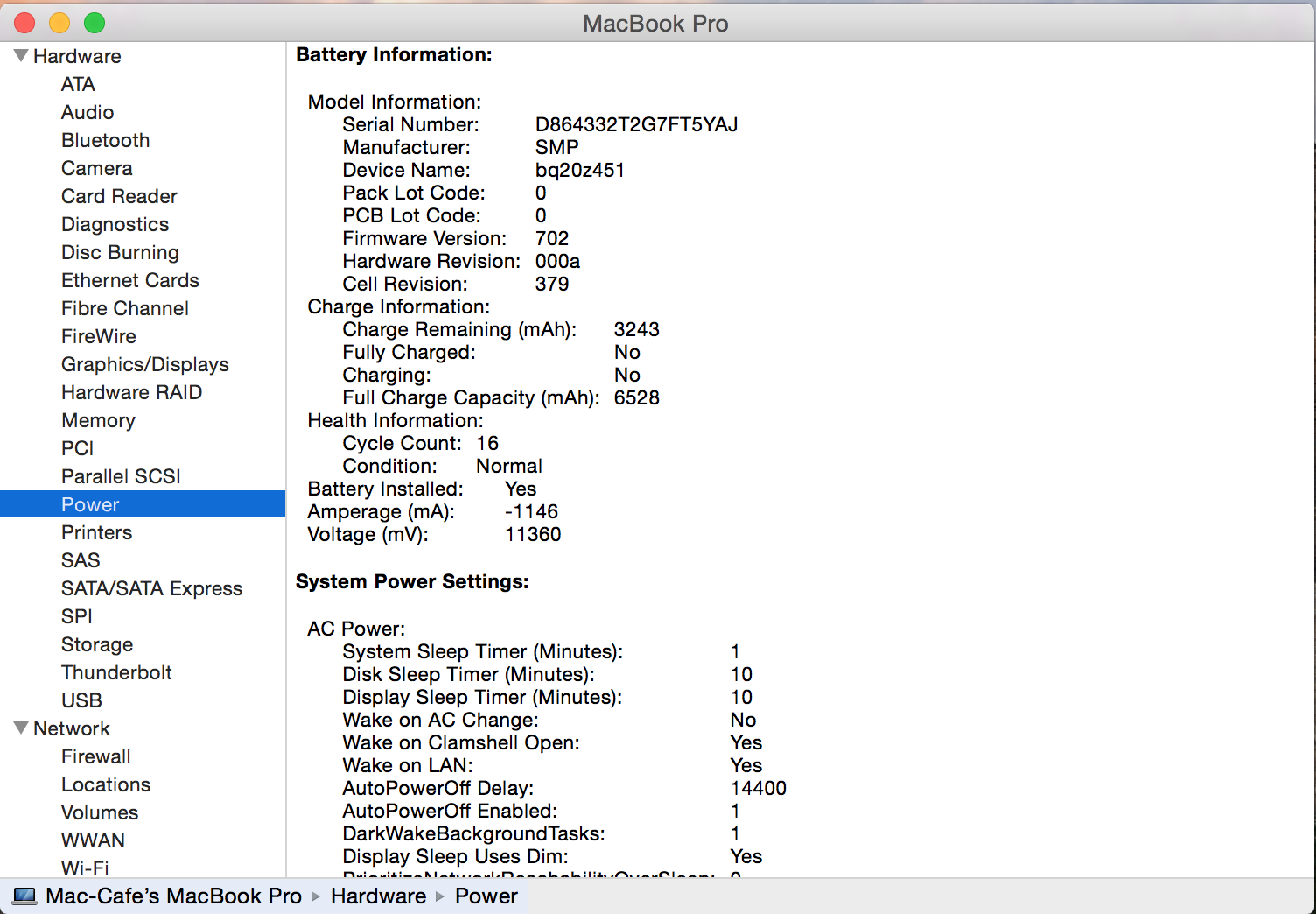Viewport: 1316px width, 914px height.
Task: Click the Voltage value 11360
Action: tap(534, 534)
